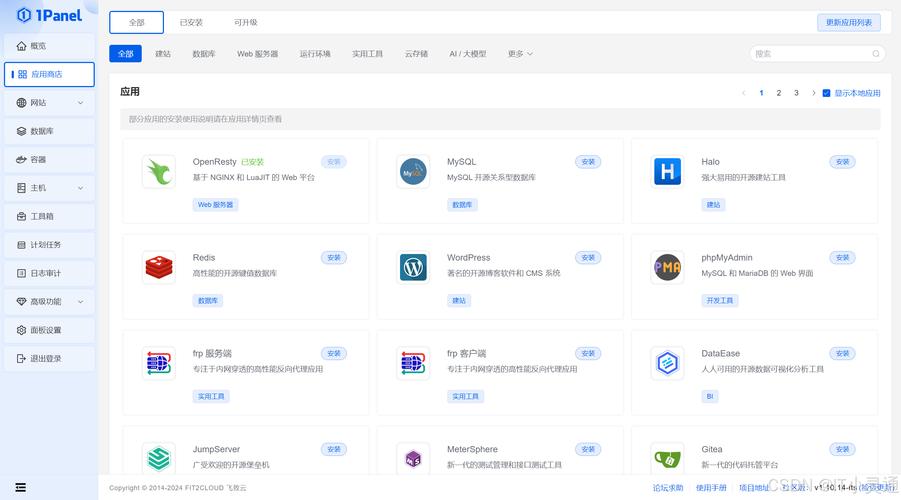Click the MySQL app icon
This screenshot has height=500, width=901.
click(413, 171)
